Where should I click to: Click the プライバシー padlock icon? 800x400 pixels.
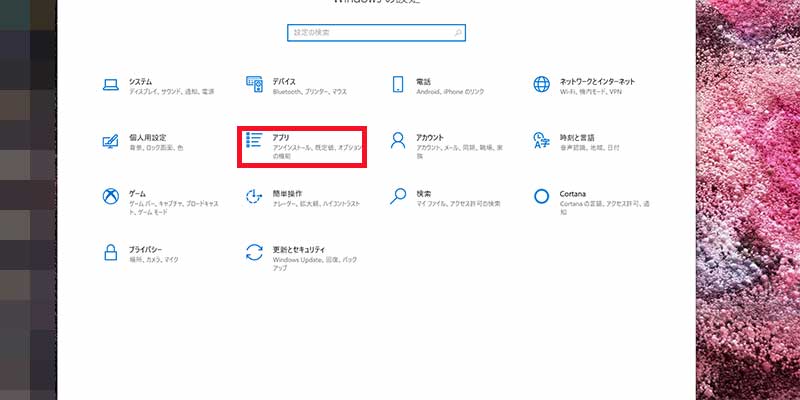pos(111,252)
